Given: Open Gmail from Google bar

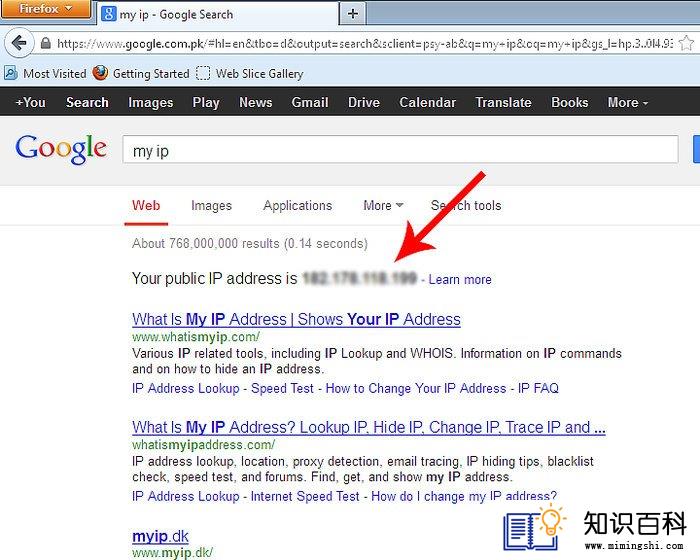Looking at the screenshot, I should [310, 102].
